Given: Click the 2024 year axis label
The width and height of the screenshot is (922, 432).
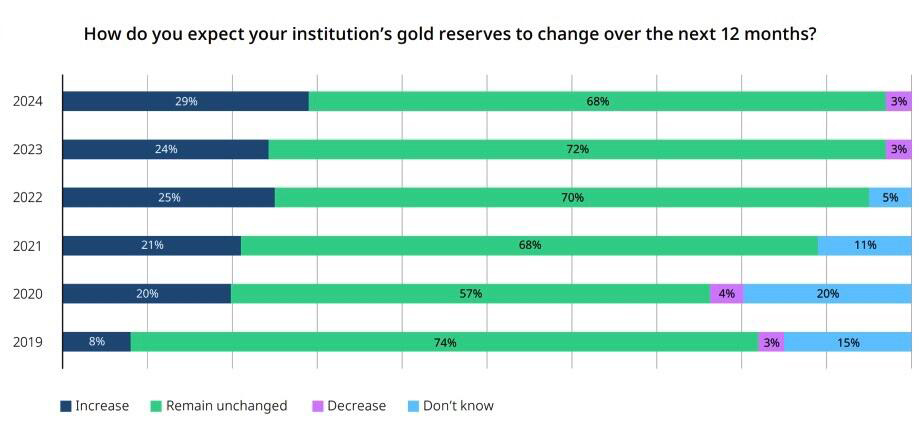Looking at the screenshot, I should pyautogui.click(x=28, y=102).
